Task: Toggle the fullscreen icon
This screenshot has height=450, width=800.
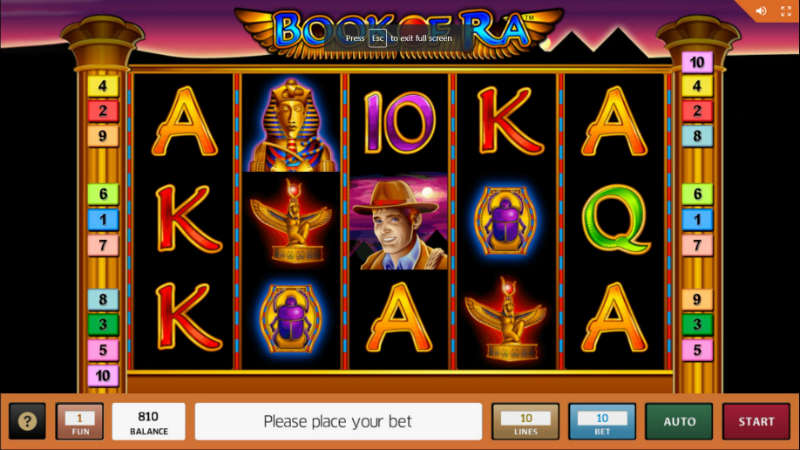Action: [786, 11]
